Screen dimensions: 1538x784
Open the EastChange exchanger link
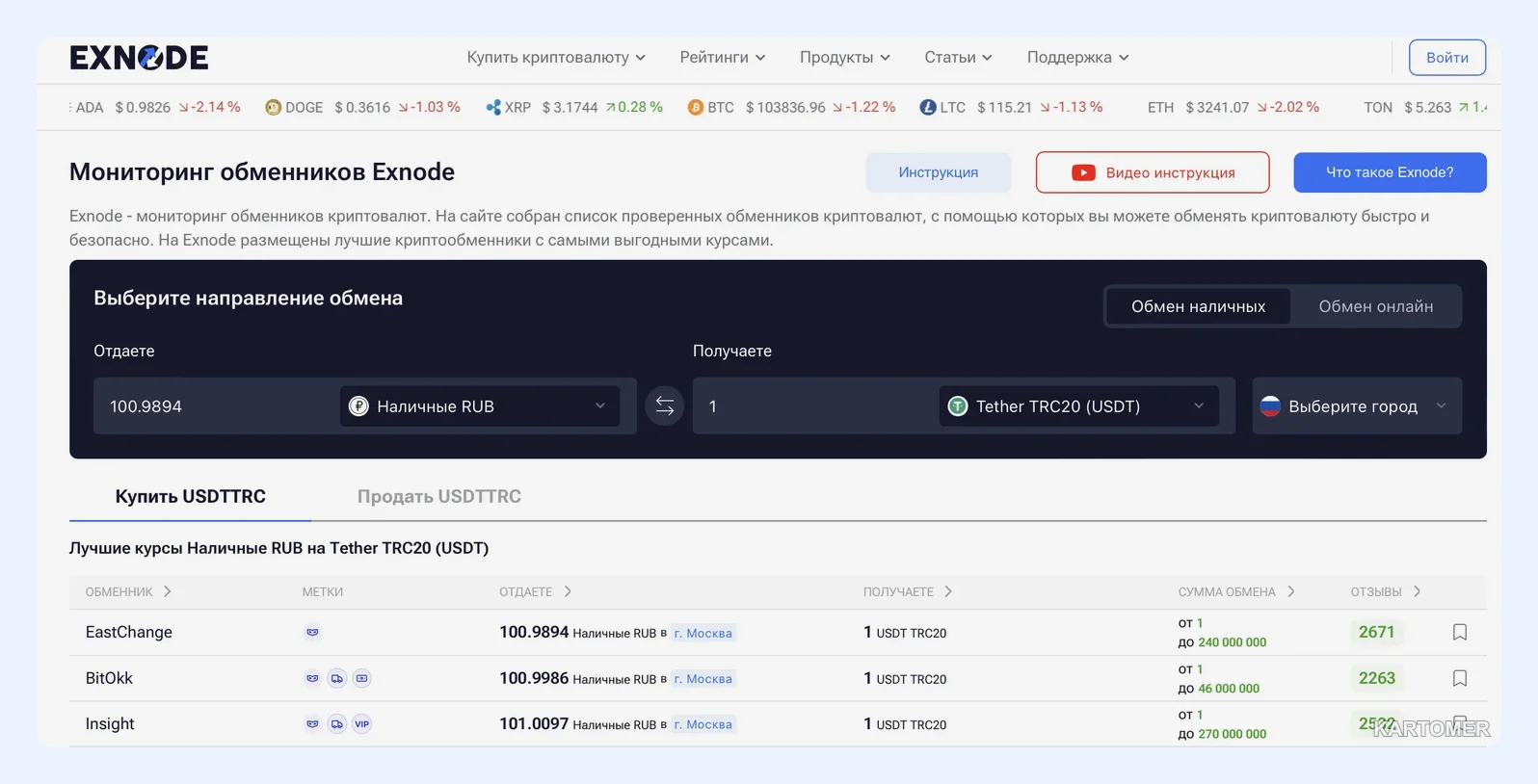click(129, 632)
